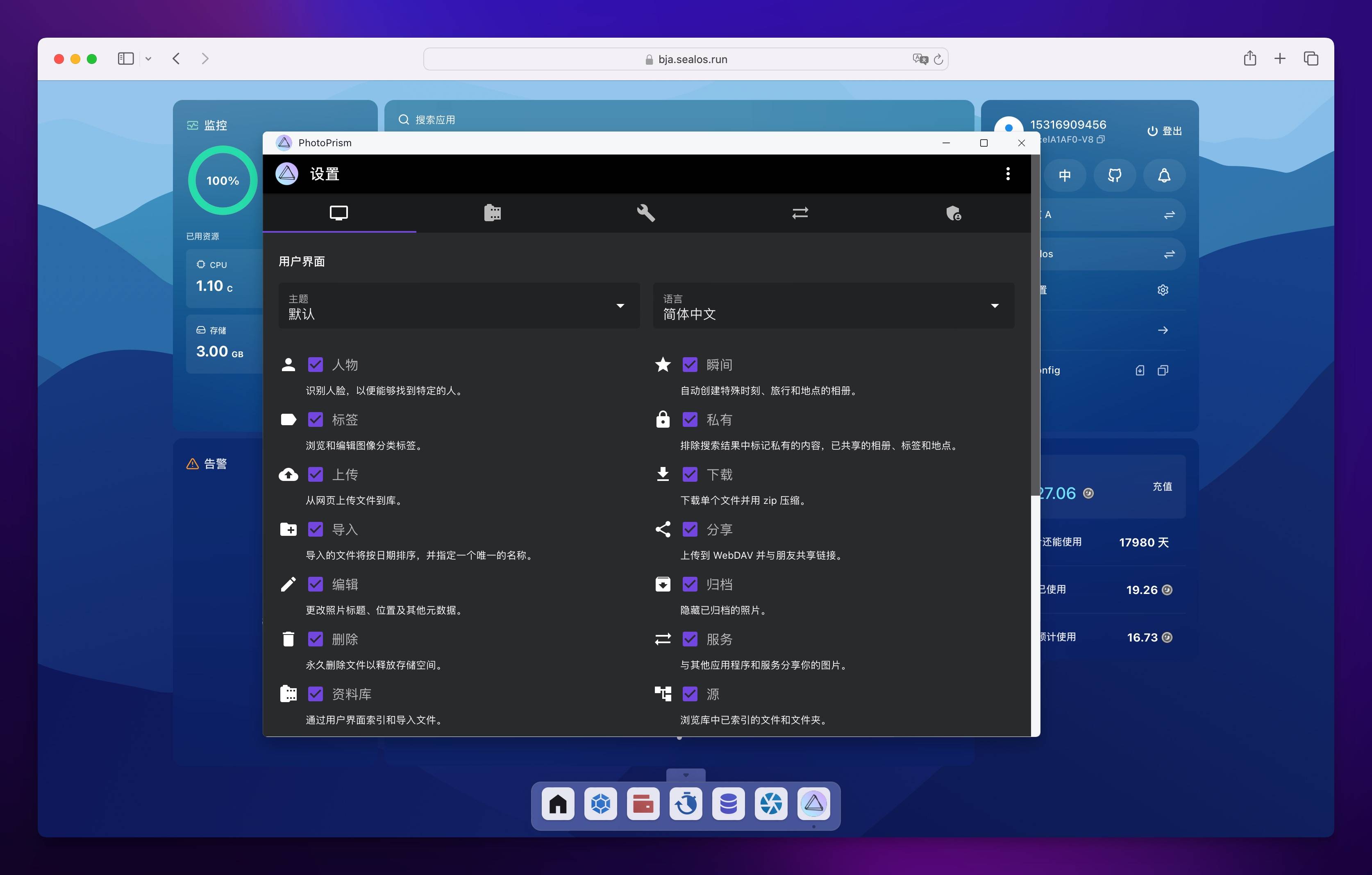Open the Account shield tab
The width and height of the screenshot is (1372, 875).
click(x=953, y=213)
